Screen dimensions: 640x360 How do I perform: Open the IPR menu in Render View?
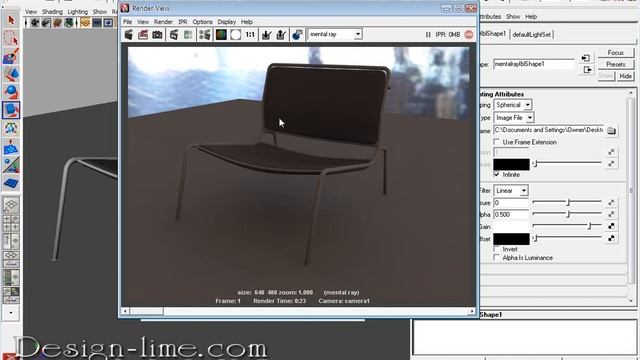[183, 22]
